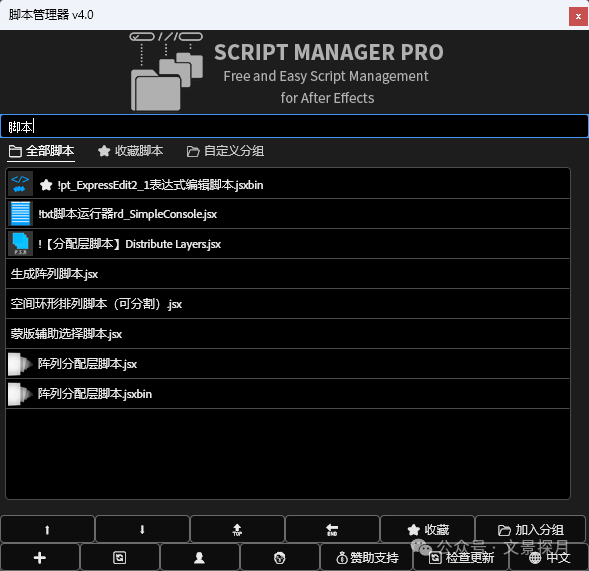
Task: Select 蒙版辅助选择脚本.jsx
Action: tap(288, 334)
